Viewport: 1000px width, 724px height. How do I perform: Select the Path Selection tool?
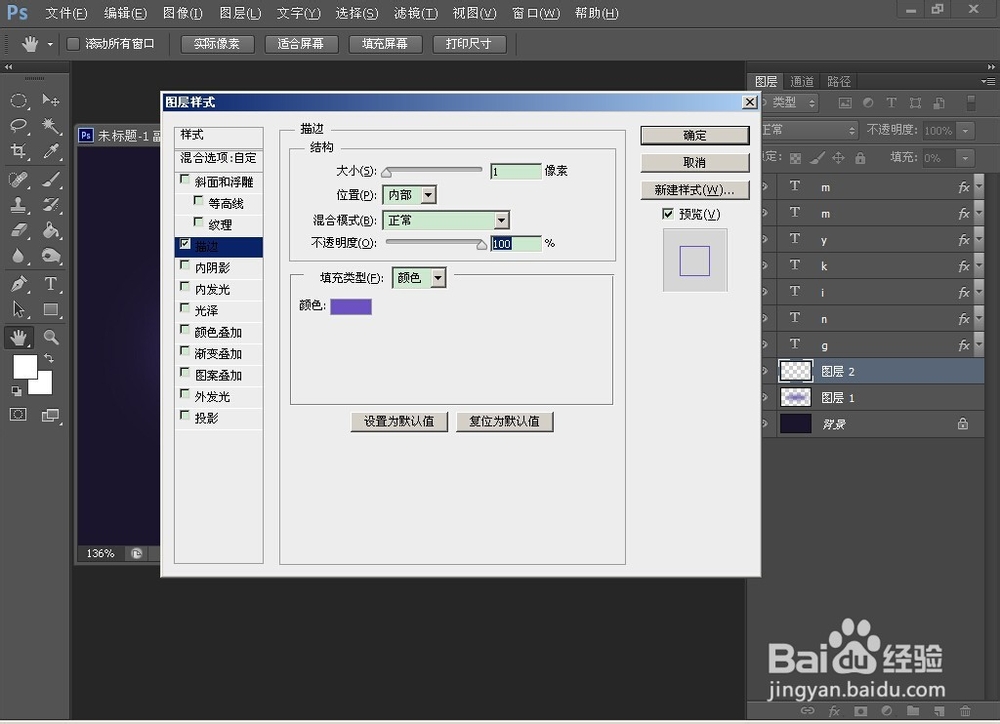[18, 310]
